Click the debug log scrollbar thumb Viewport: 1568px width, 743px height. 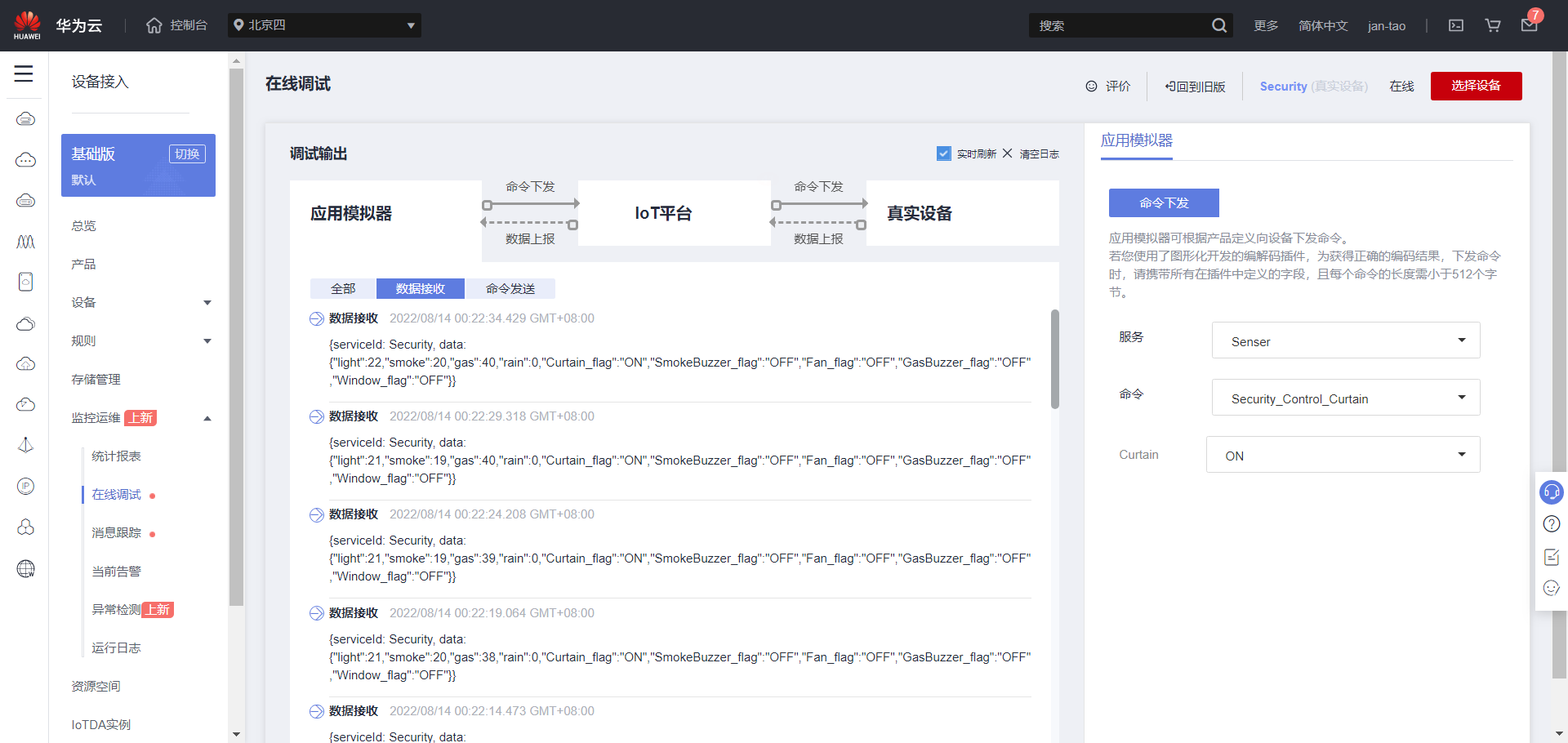(1055, 358)
